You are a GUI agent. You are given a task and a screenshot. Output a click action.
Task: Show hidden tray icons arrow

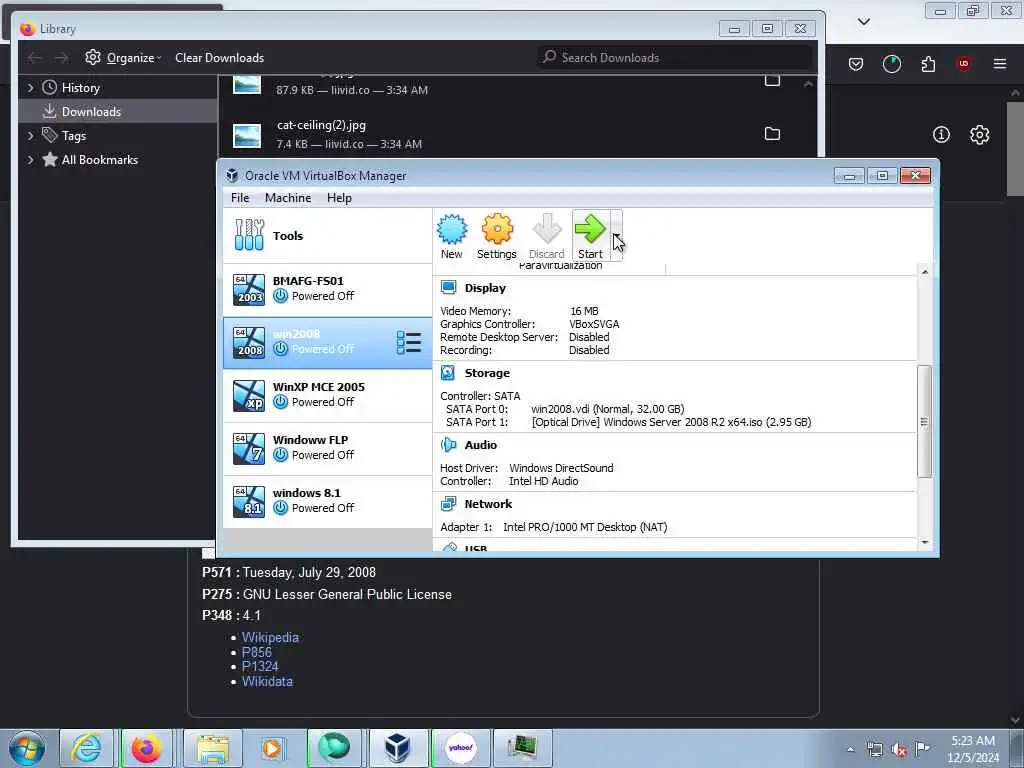pos(850,750)
